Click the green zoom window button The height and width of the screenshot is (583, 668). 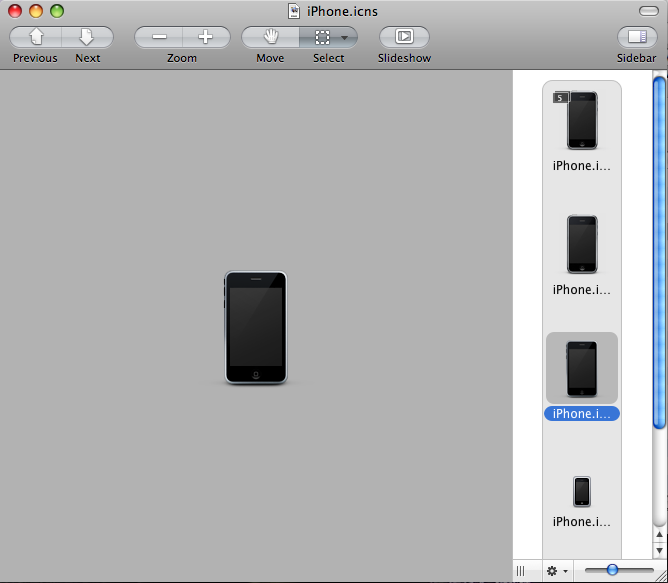57,11
